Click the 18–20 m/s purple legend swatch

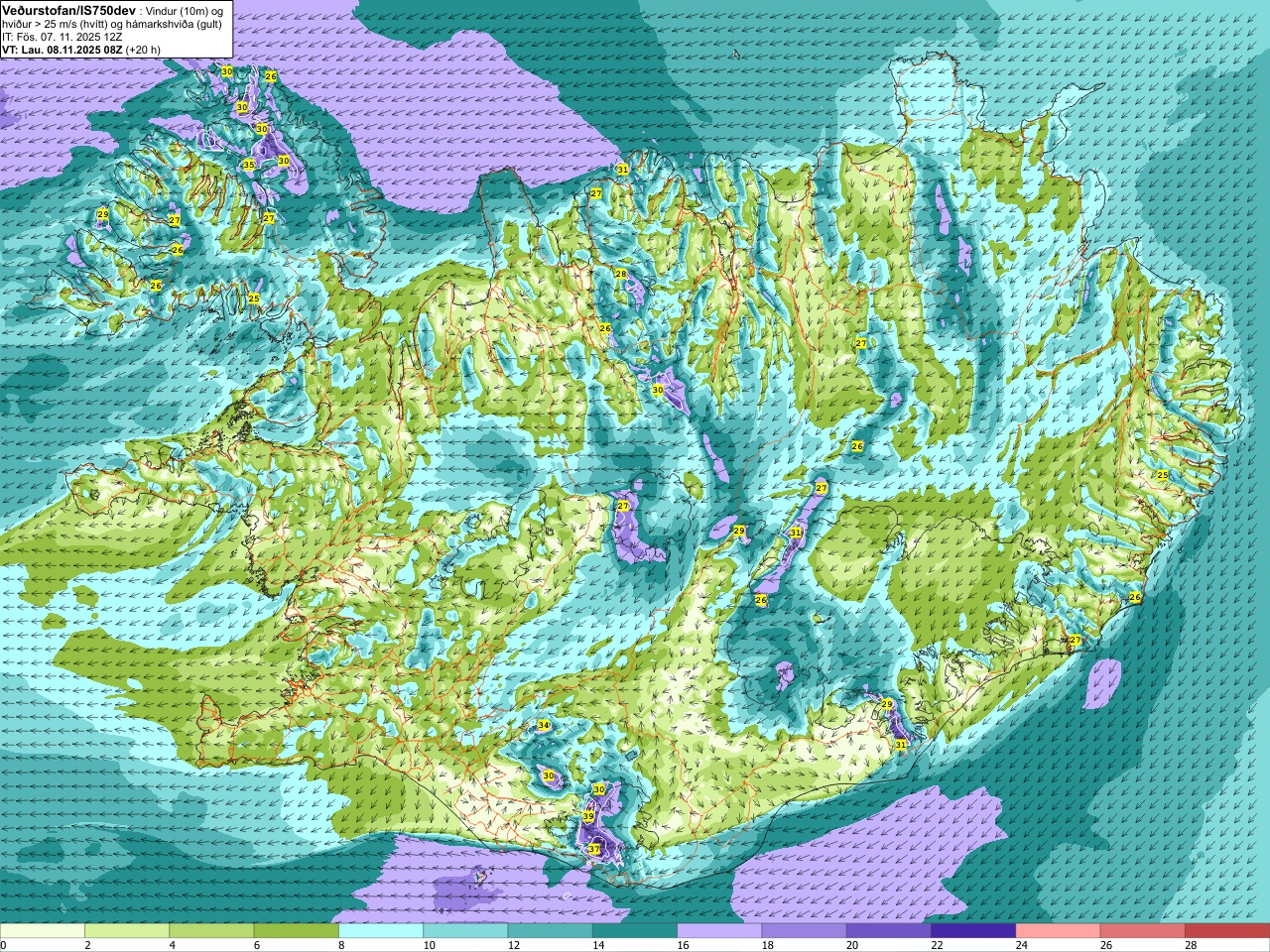805,931
